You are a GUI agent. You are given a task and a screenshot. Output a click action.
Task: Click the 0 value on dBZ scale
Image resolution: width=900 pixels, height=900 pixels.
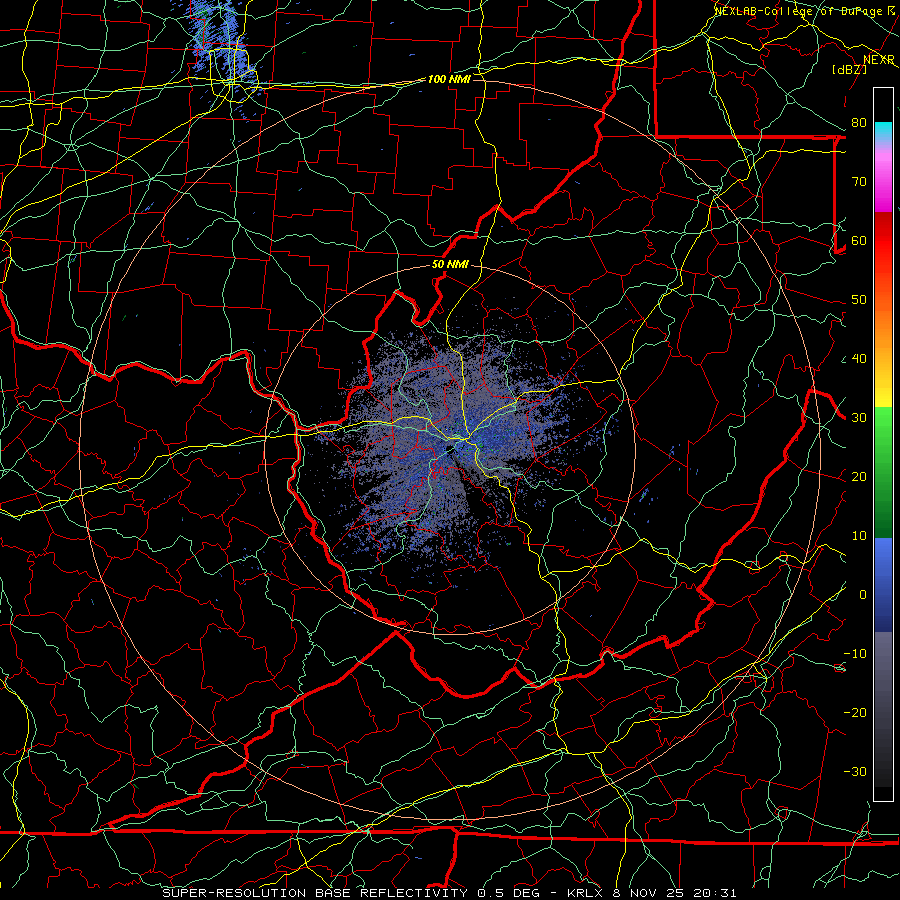[x=863, y=595]
